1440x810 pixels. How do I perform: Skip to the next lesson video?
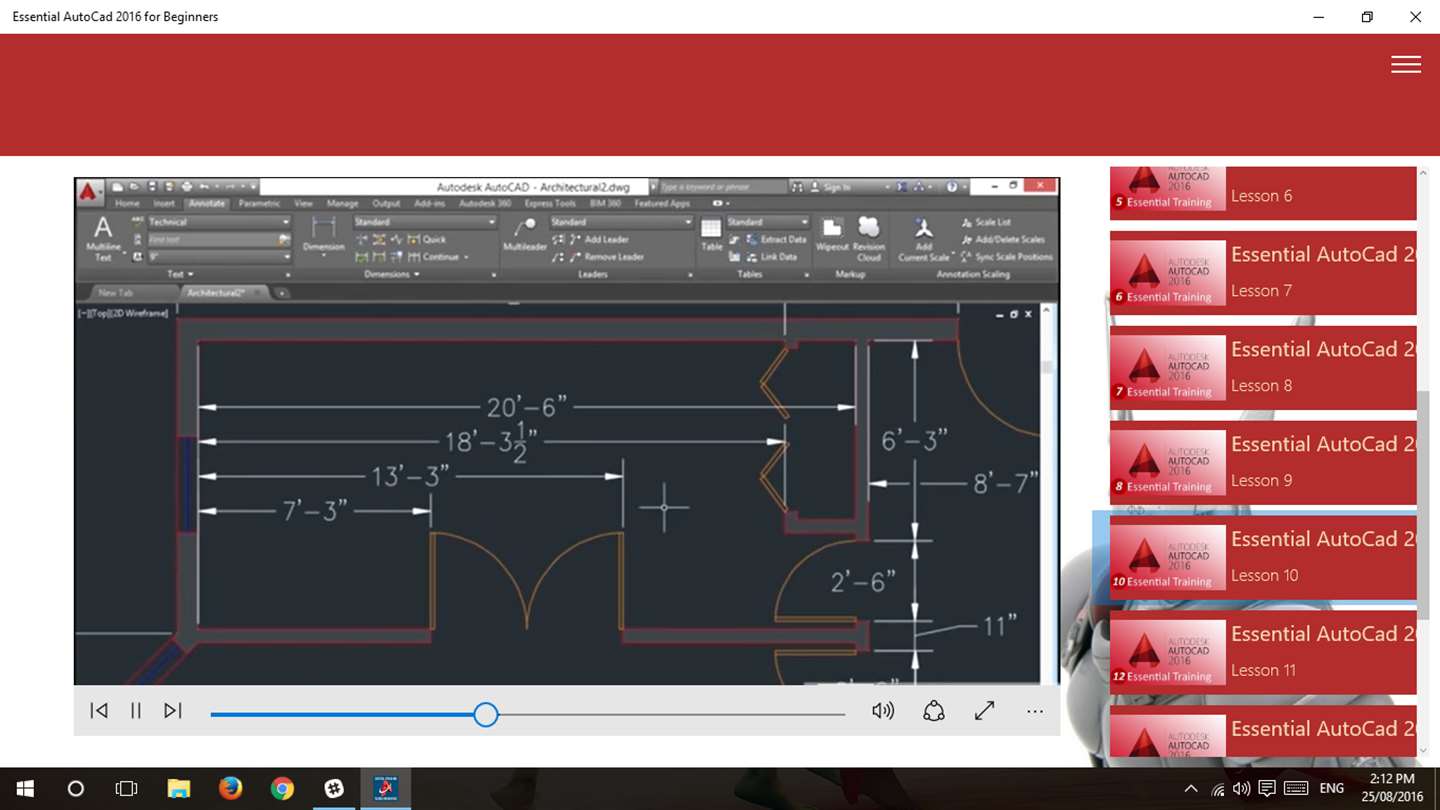[x=173, y=711]
